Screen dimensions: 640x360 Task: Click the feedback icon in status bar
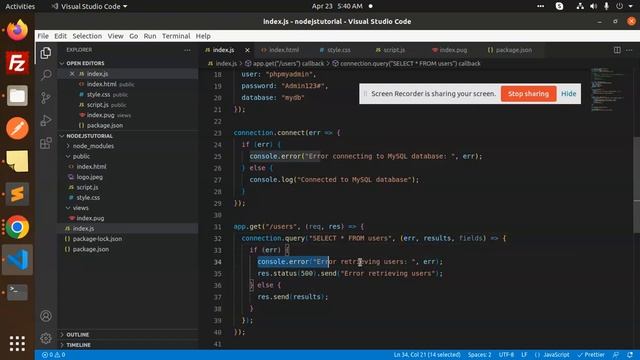(616, 355)
